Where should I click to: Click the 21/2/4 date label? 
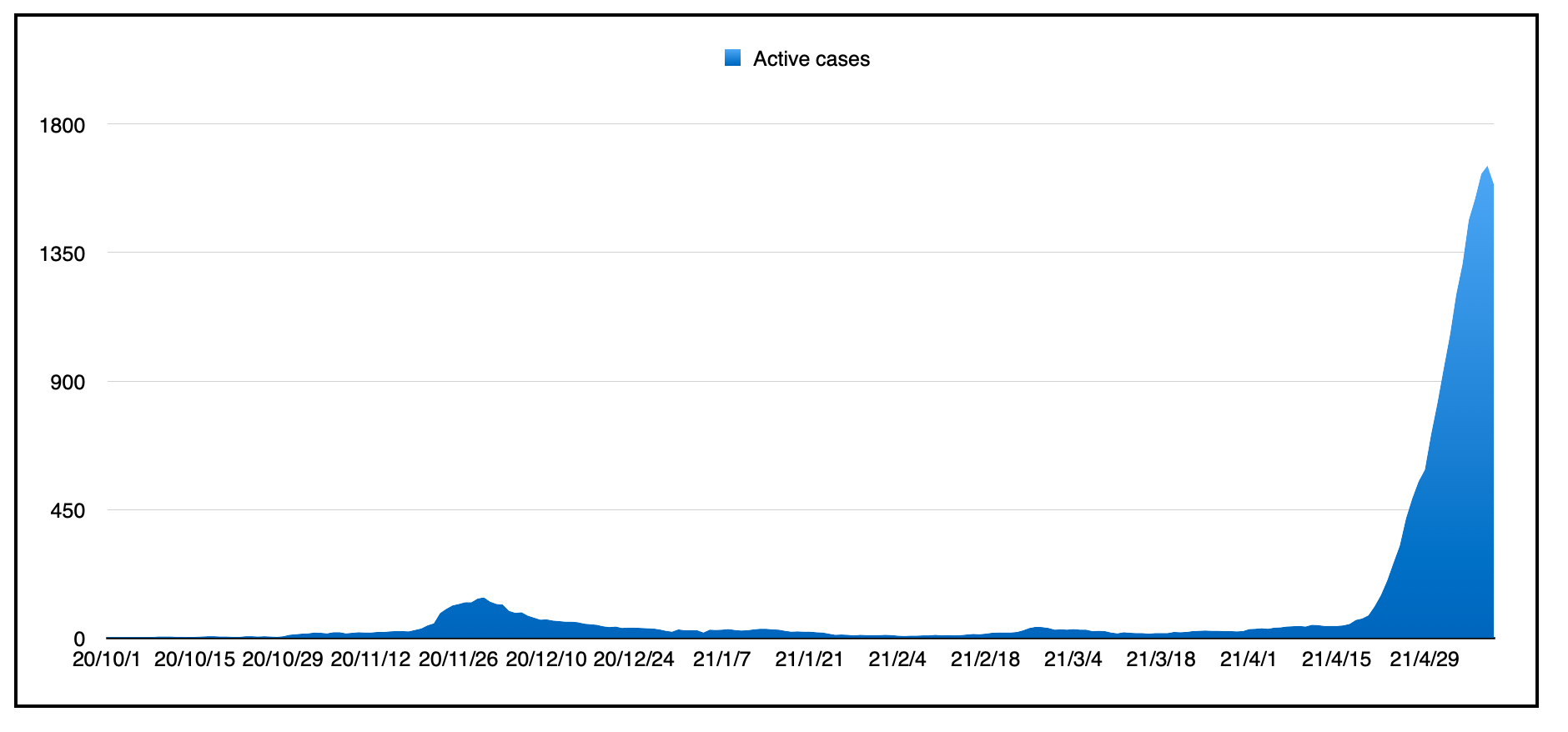(x=897, y=659)
